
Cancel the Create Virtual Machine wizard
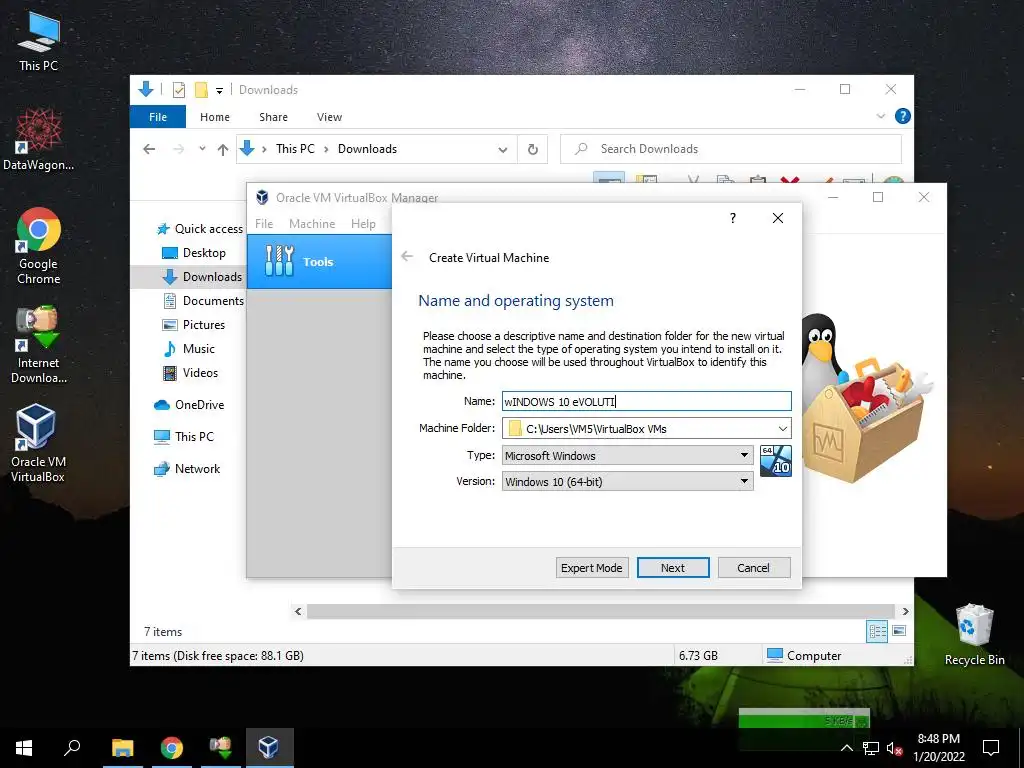click(x=754, y=568)
